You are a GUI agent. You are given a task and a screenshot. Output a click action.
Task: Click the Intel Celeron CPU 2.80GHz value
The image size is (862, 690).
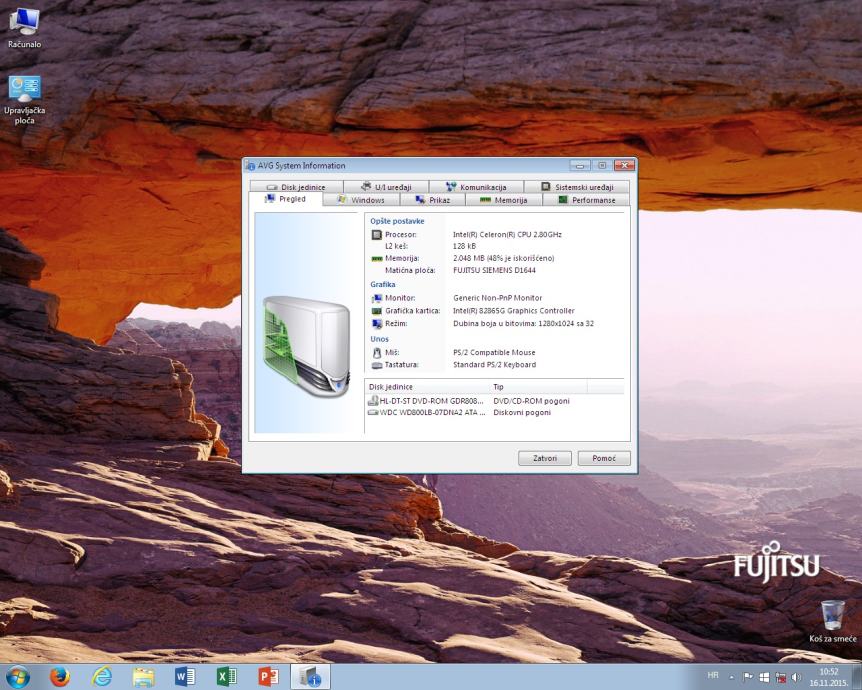(507, 235)
